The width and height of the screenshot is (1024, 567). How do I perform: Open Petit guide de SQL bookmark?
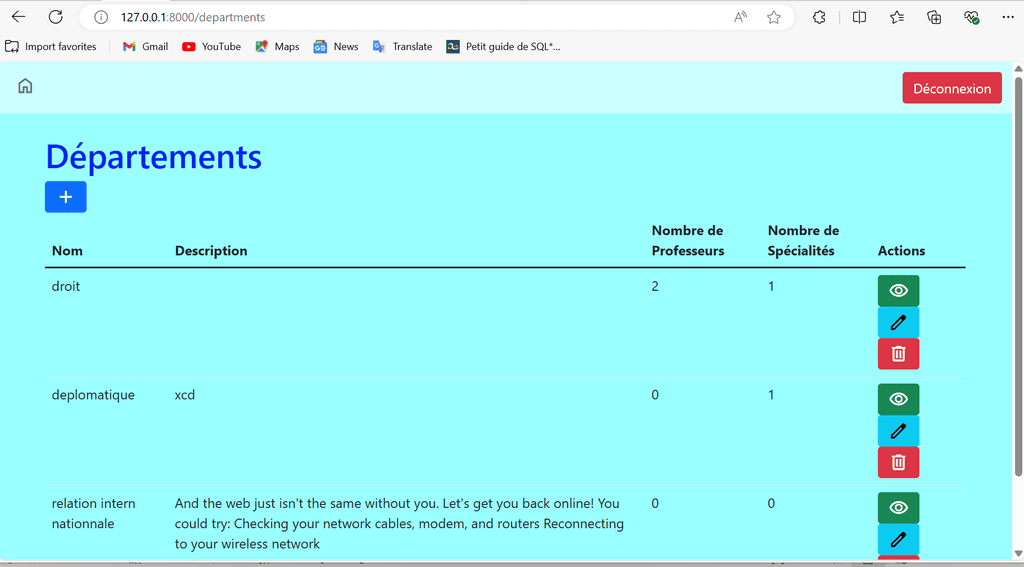(x=503, y=46)
